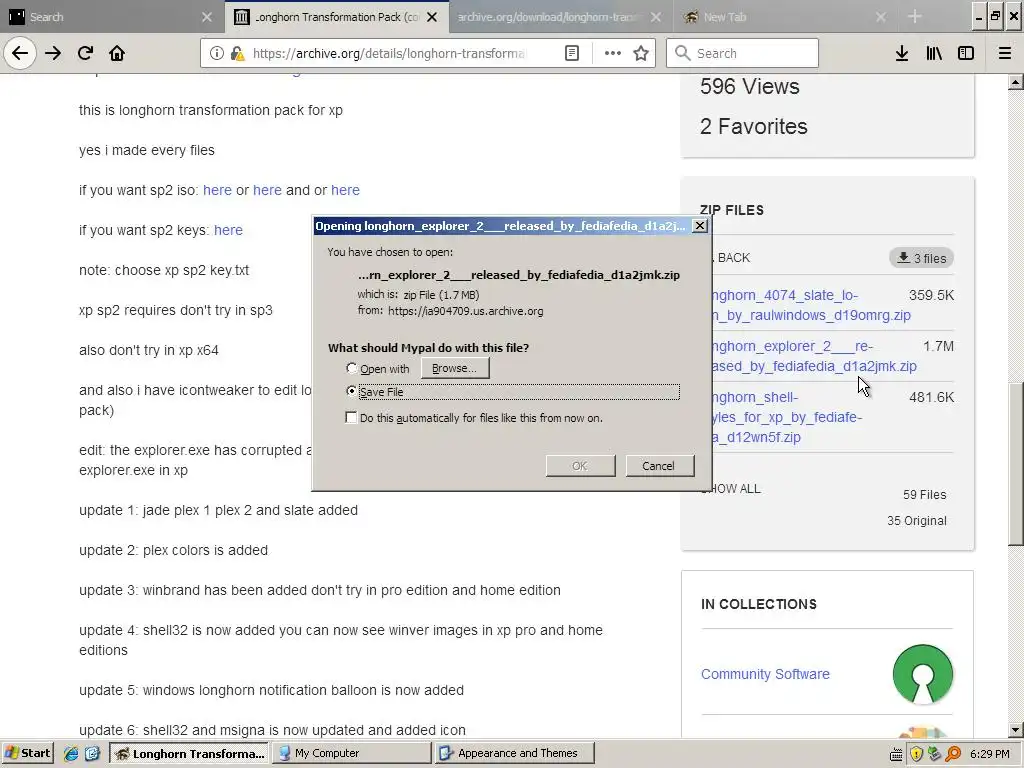Bookmark this page with the star

coord(641,53)
